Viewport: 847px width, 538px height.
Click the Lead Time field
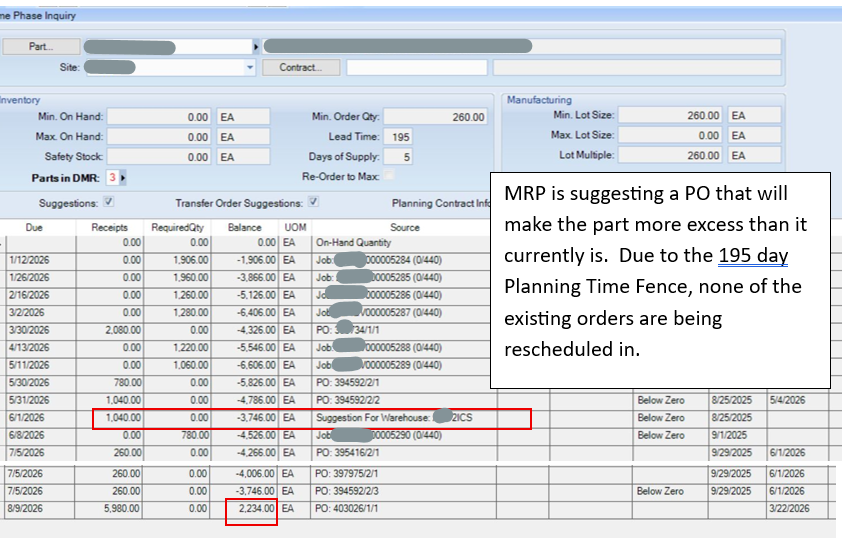point(399,137)
